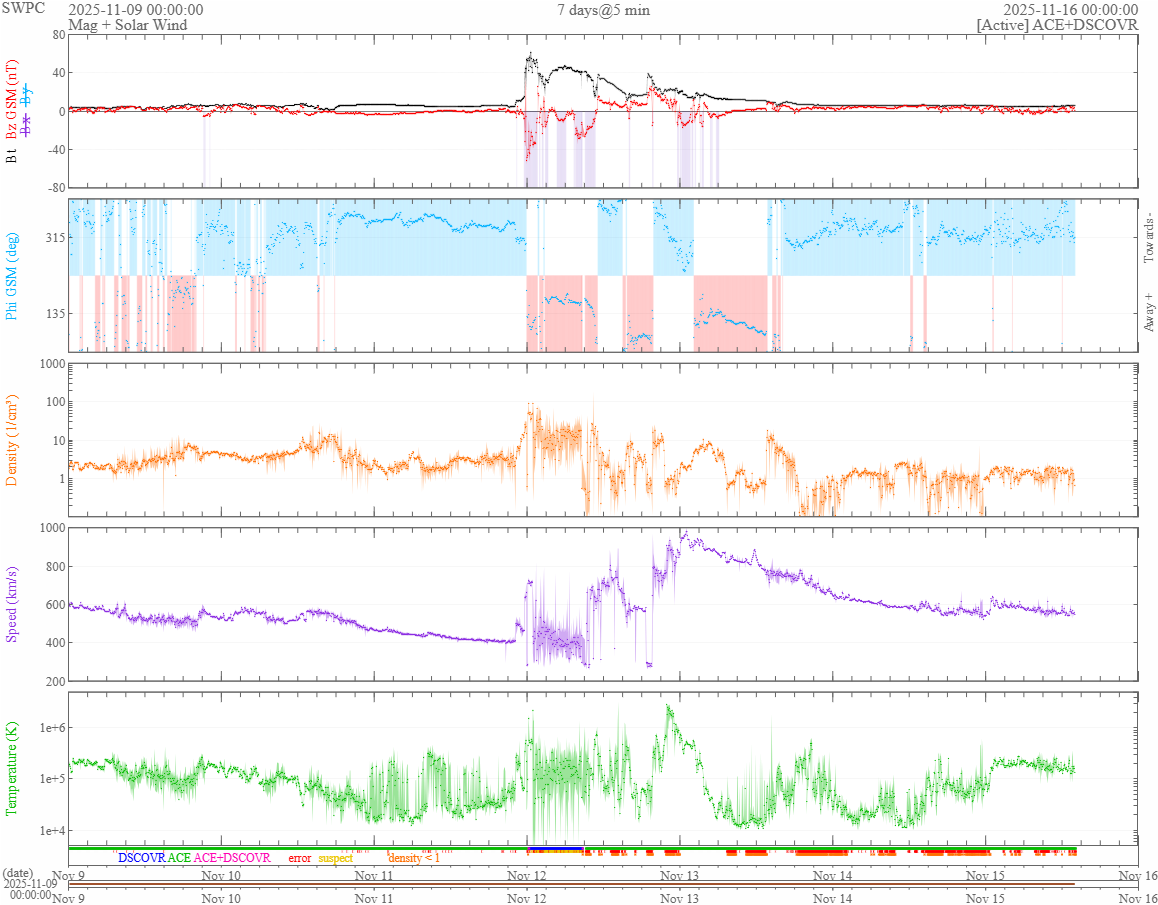Click the 100 tick on Density axis
Screen dimensions: 1158x905
(x=54, y=402)
